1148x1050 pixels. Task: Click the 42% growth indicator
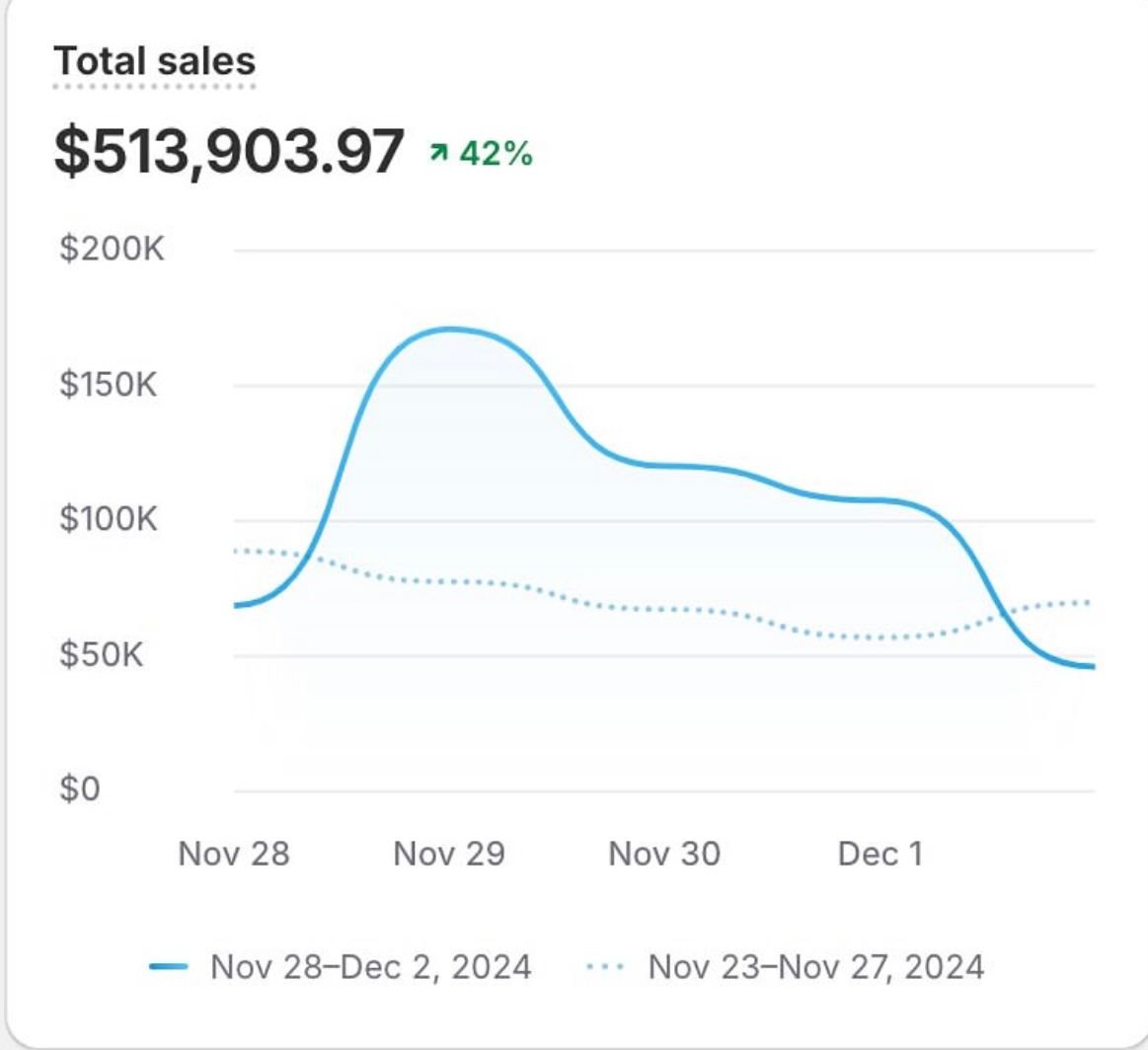pos(496,153)
